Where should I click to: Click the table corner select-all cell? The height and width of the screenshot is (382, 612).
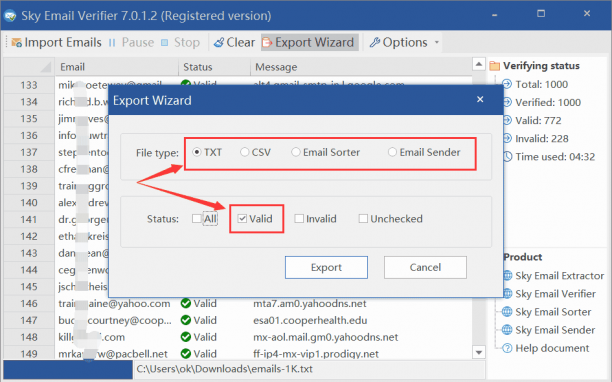coord(29,67)
